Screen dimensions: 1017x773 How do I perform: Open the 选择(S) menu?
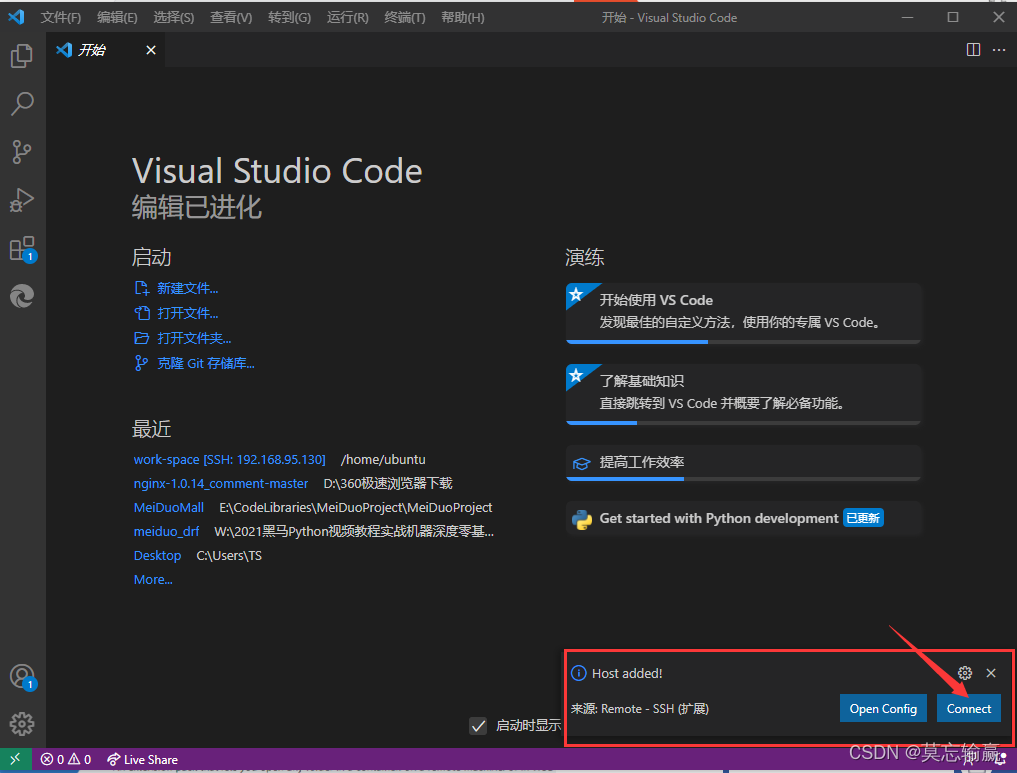pos(174,18)
